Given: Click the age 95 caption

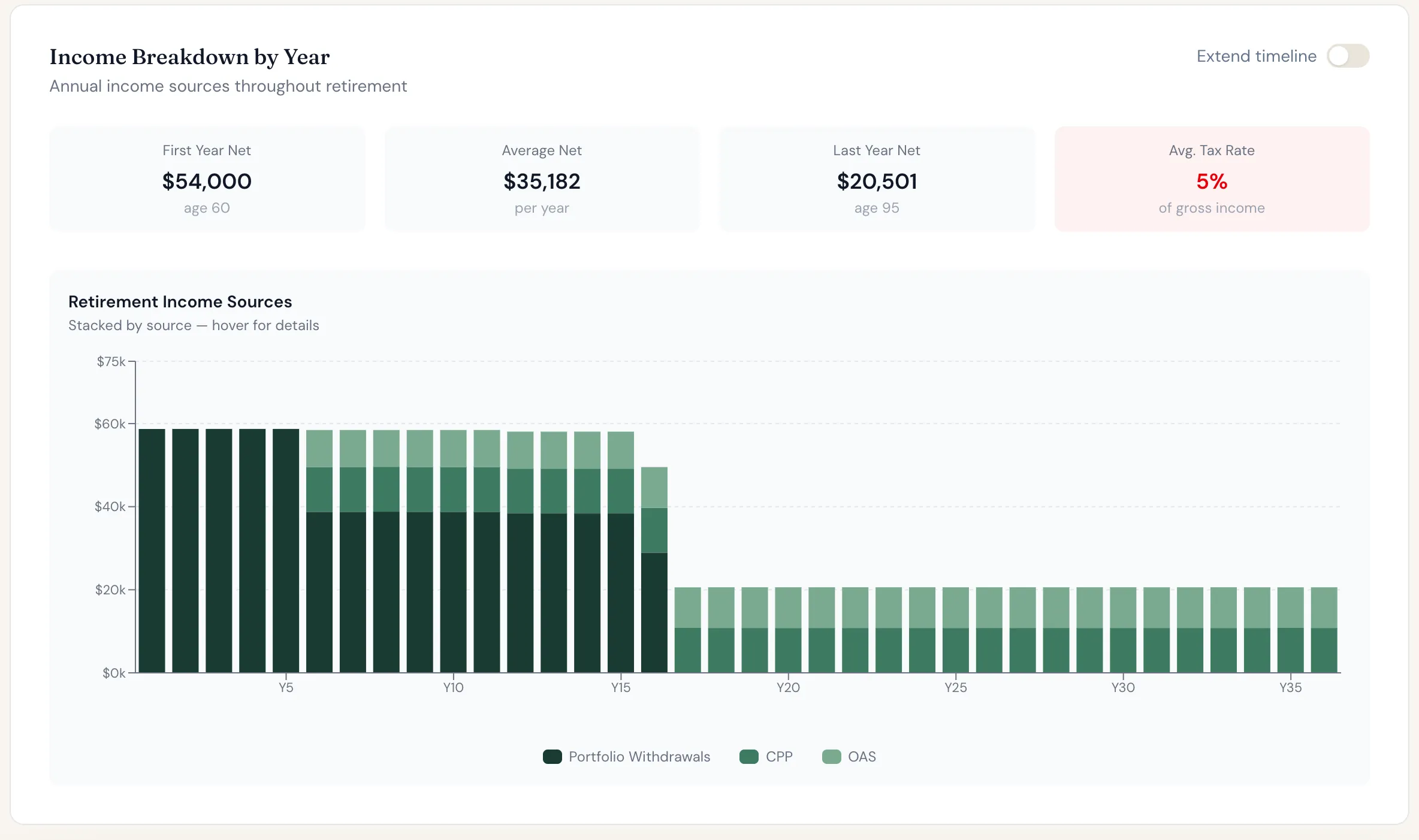Looking at the screenshot, I should click(x=877, y=209).
